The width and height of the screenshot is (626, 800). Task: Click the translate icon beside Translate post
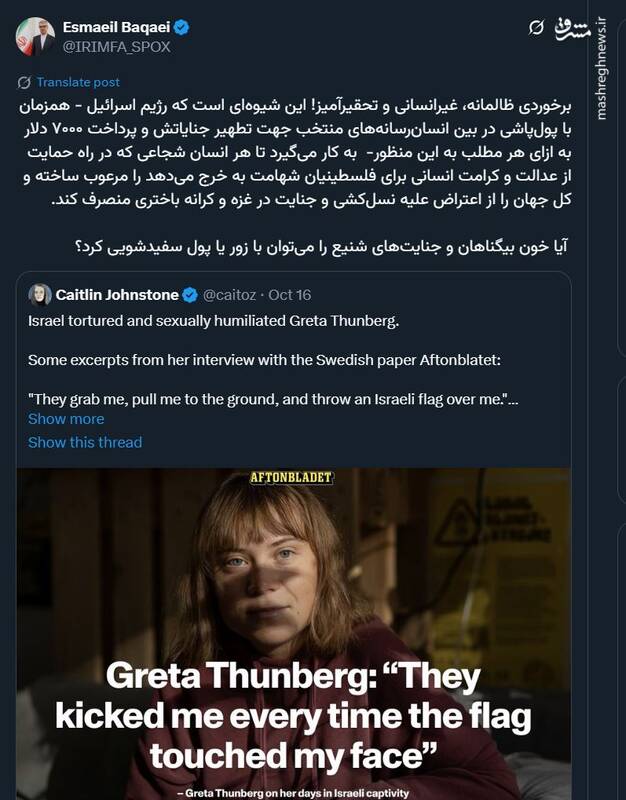pos(24,82)
